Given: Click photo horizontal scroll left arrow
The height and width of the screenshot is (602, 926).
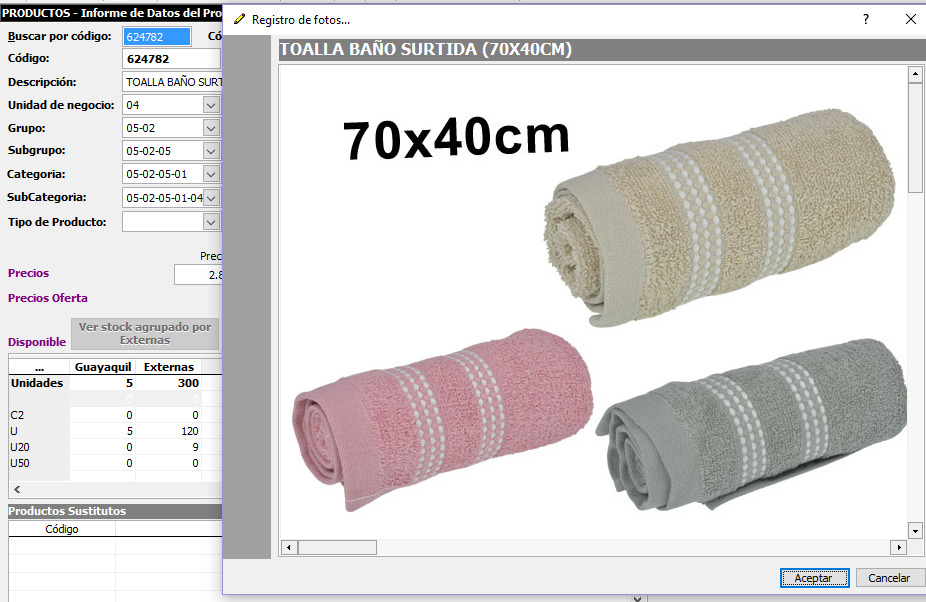Looking at the screenshot, I should tap(289, 548).
